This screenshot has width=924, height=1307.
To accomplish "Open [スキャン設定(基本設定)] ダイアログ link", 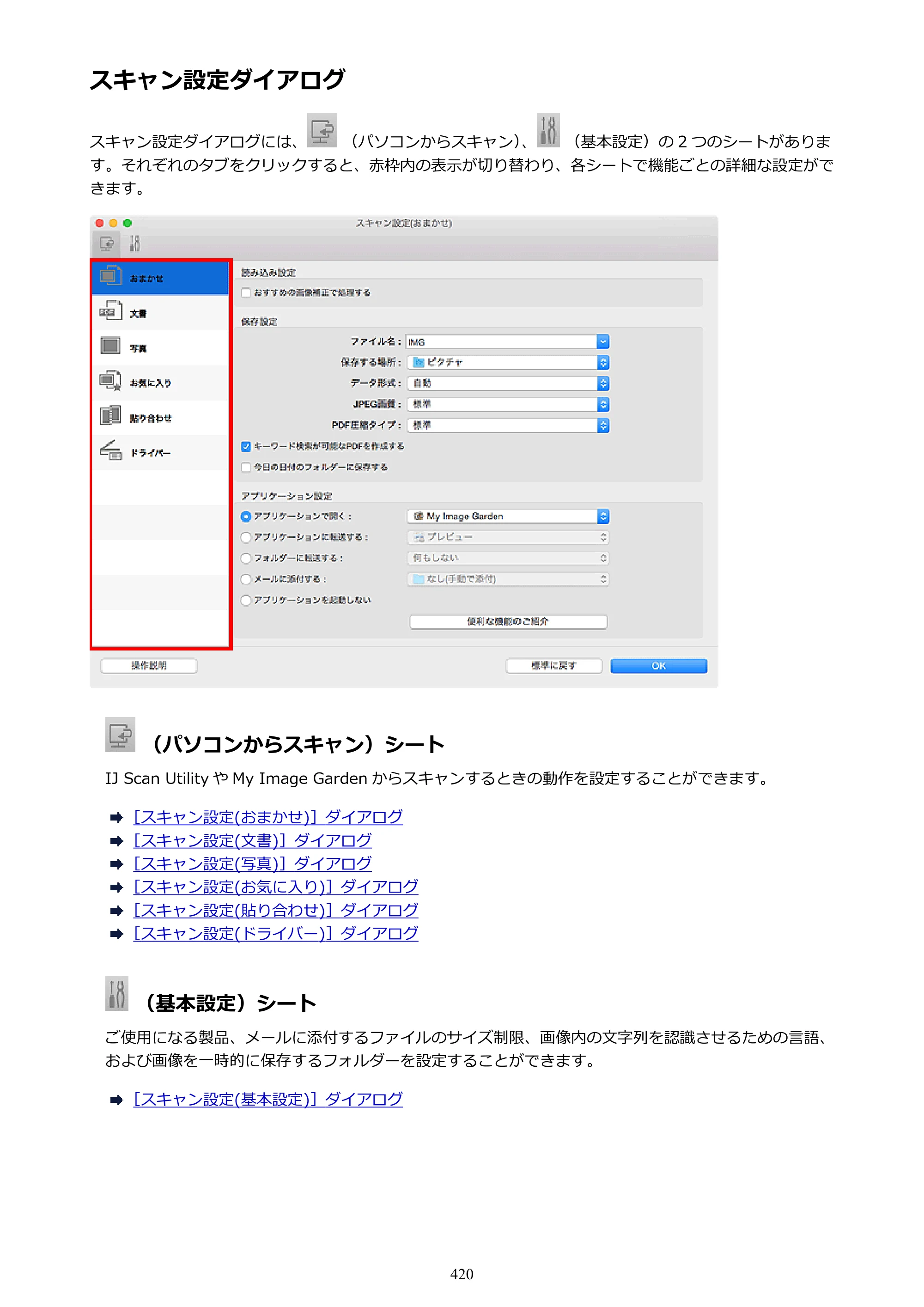I will [268, 1099].
